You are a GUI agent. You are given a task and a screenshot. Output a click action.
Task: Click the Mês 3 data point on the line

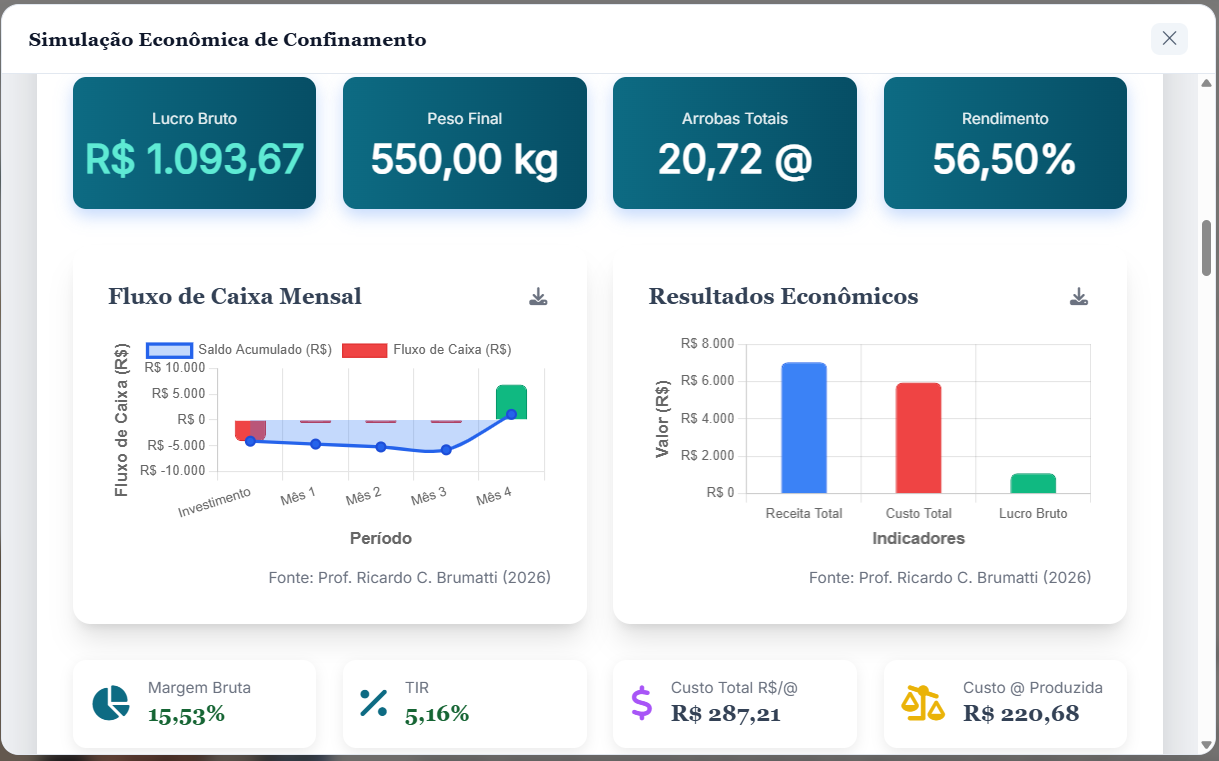(x=446, y=450)
